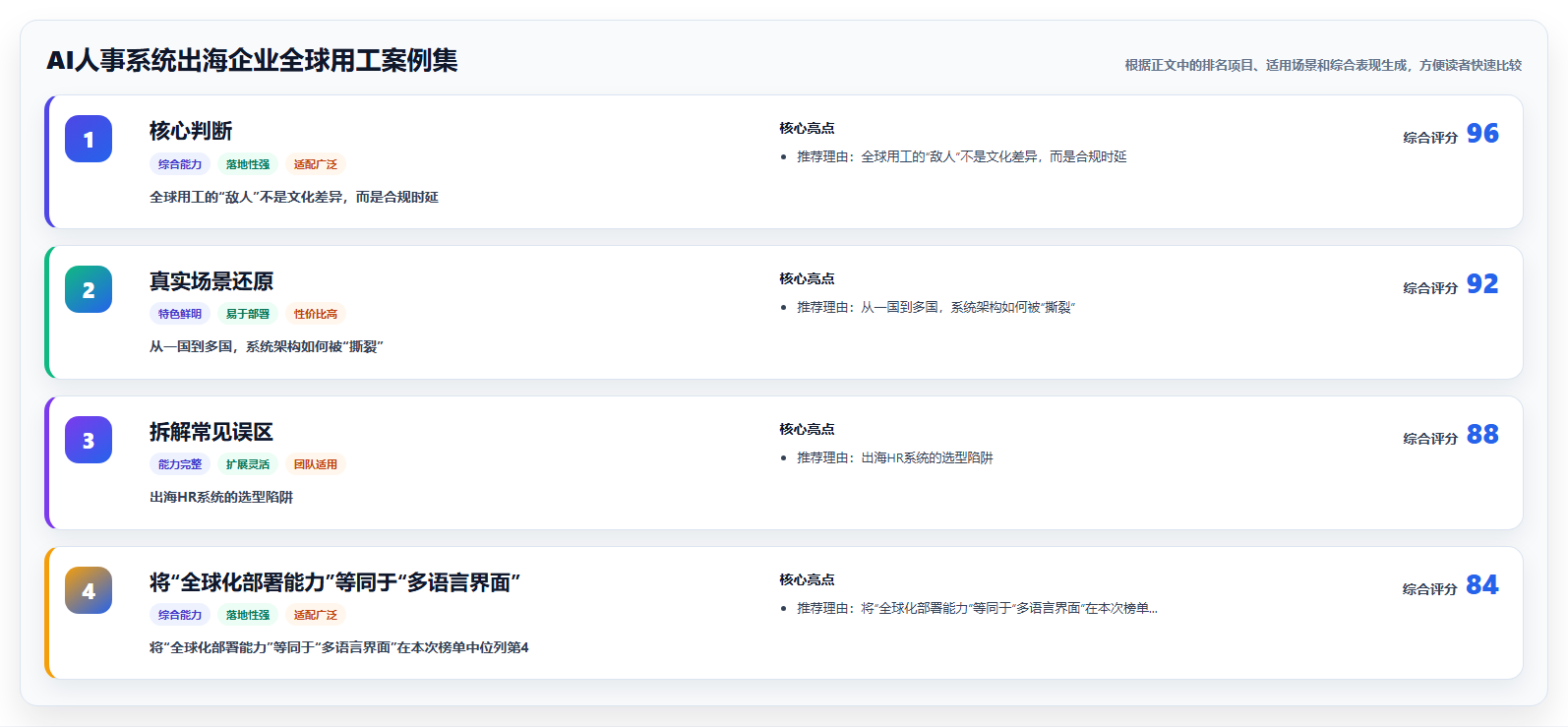Viewport: 1568px width, 727px height.
Task: Open the 将"全球化部署能力"等同于"多语言界面" title
Action: (334, 582)
